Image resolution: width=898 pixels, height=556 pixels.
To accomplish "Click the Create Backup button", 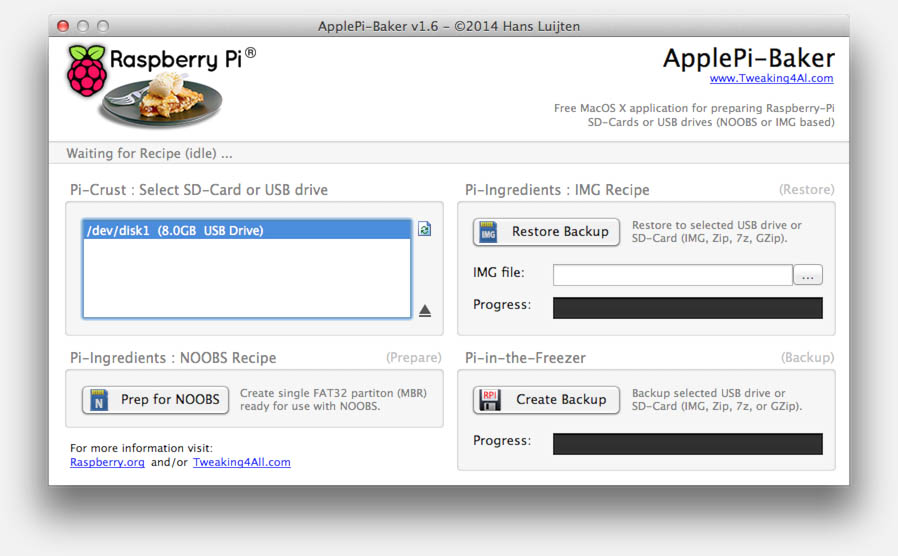I will click(x=546, y=400).
